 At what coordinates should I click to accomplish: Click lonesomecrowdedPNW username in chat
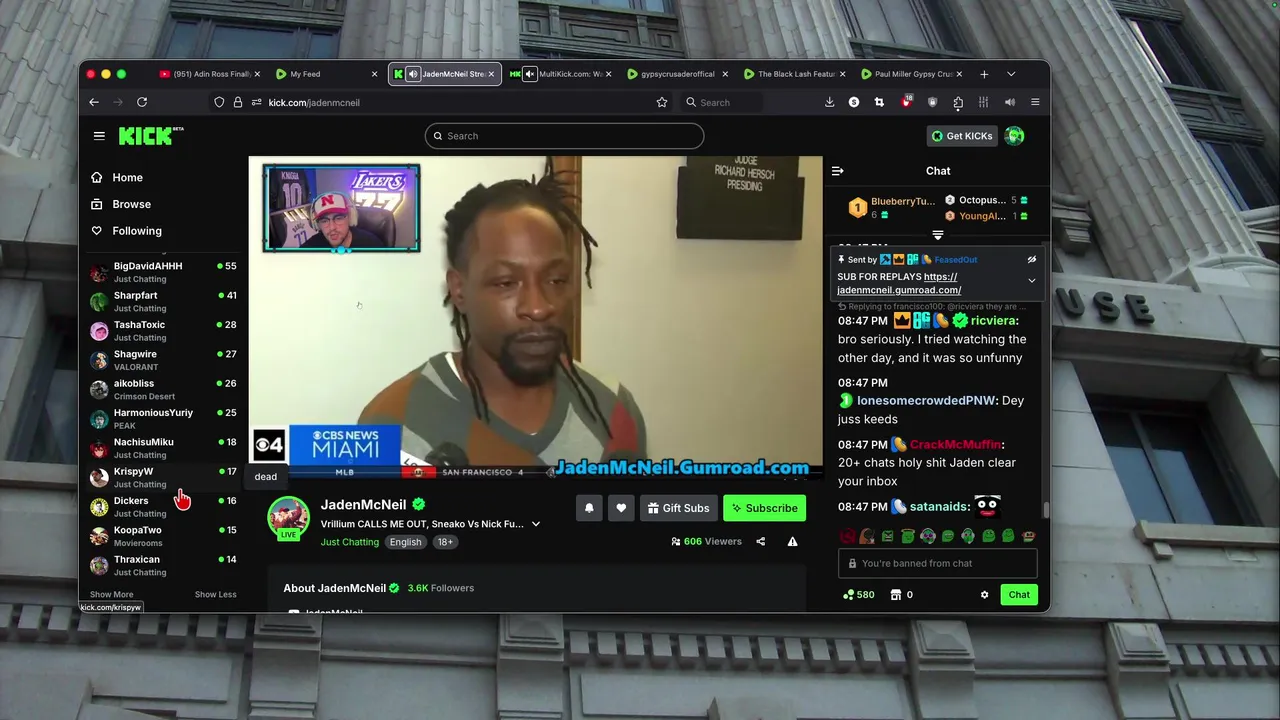(x=926, y=401)
